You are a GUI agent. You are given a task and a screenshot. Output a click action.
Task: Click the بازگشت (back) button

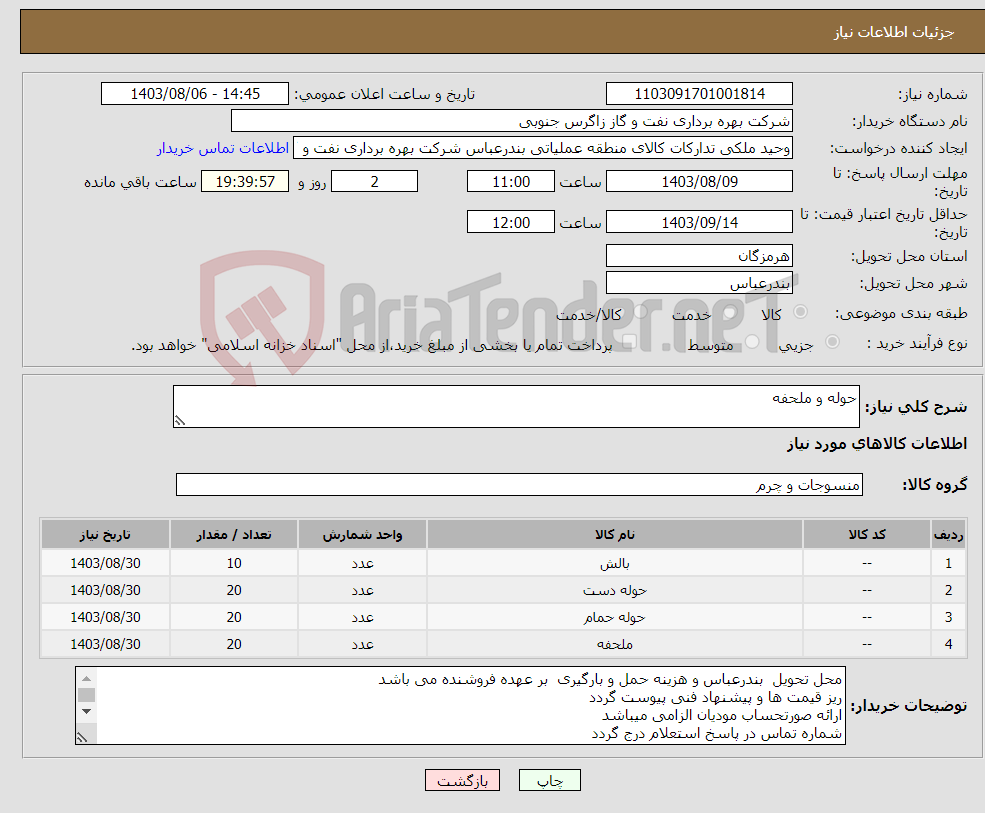462,780
